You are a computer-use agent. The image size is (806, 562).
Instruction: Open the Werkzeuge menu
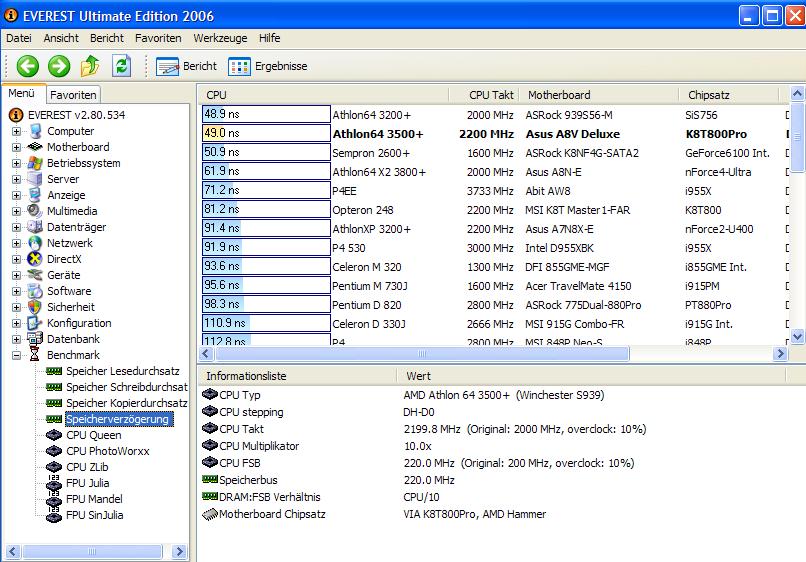[x=220, y=38]
